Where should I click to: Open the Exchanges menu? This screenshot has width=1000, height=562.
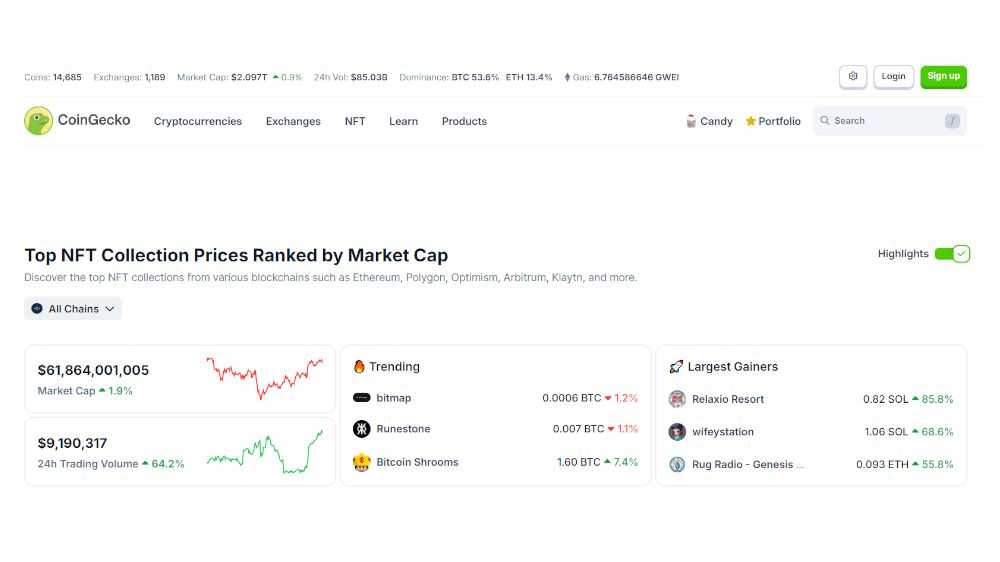(x=293, y=121)
